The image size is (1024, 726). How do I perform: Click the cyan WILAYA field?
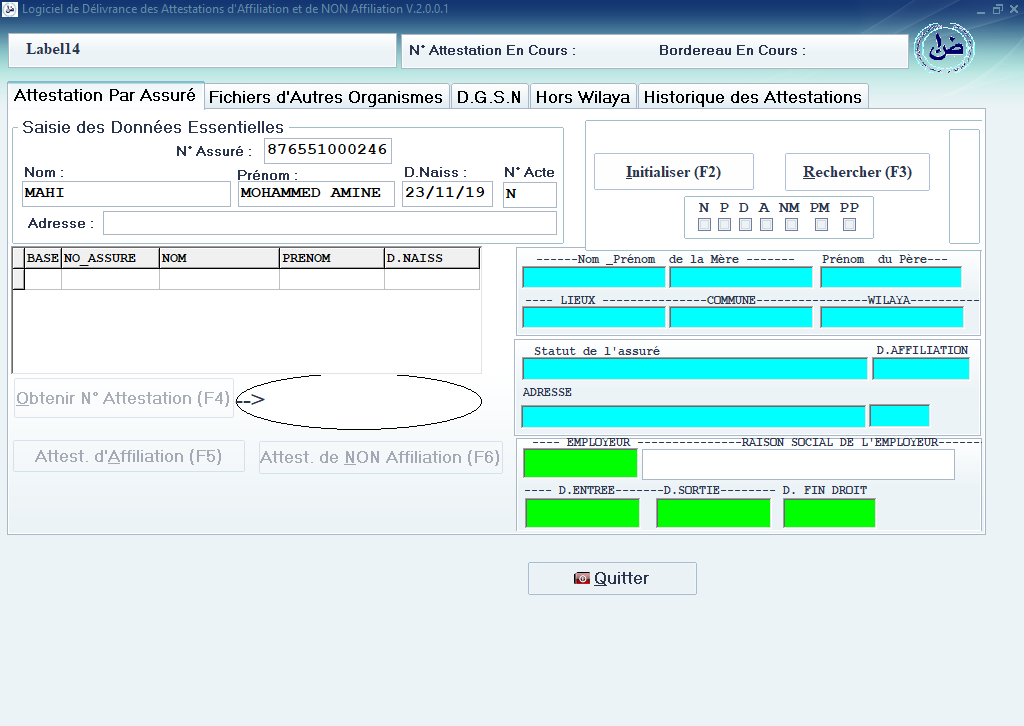tap(892, 317)
